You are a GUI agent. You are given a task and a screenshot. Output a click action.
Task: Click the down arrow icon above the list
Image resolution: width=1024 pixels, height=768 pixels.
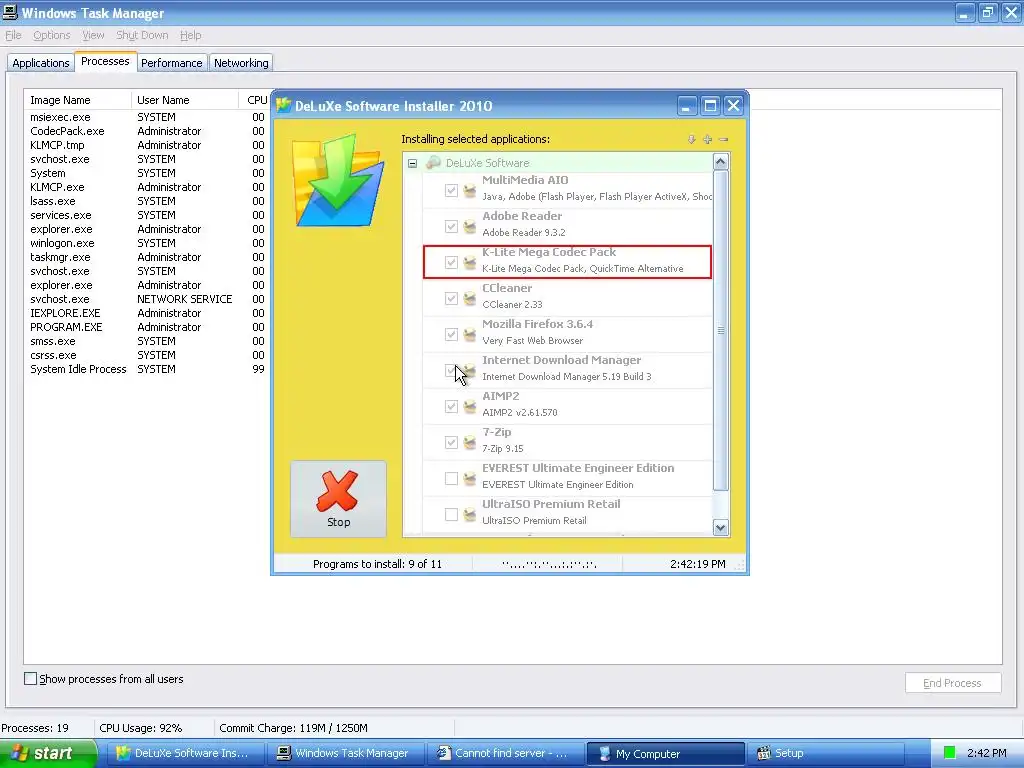pyautogui.click(x=692, y=139)
